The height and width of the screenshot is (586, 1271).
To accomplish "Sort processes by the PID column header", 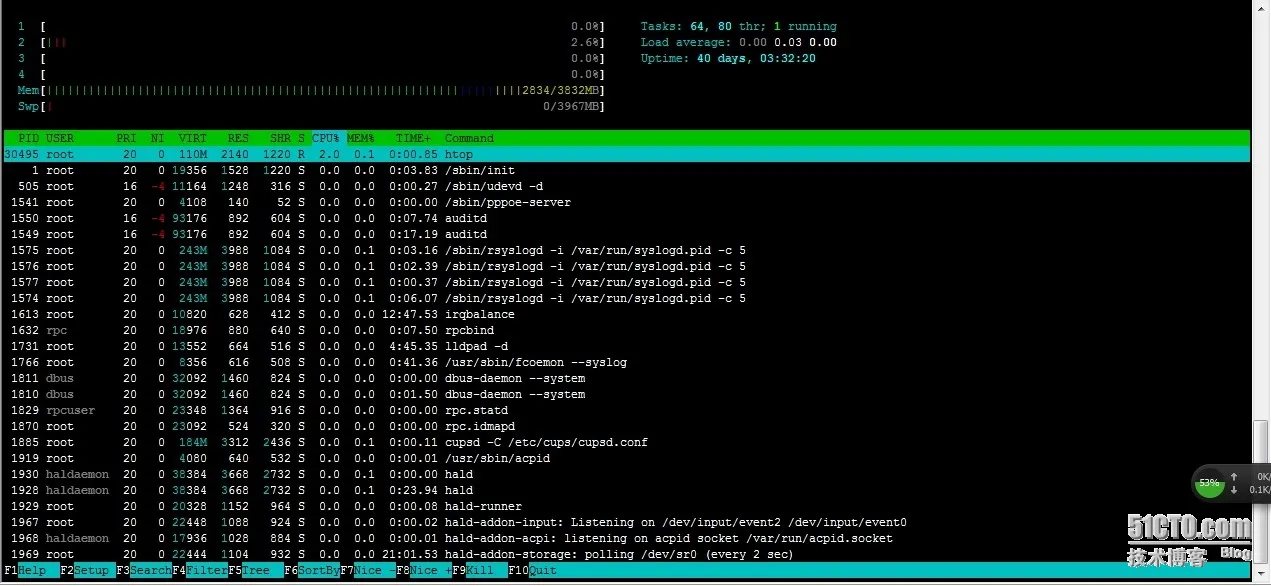I will [x=27, y=138].
